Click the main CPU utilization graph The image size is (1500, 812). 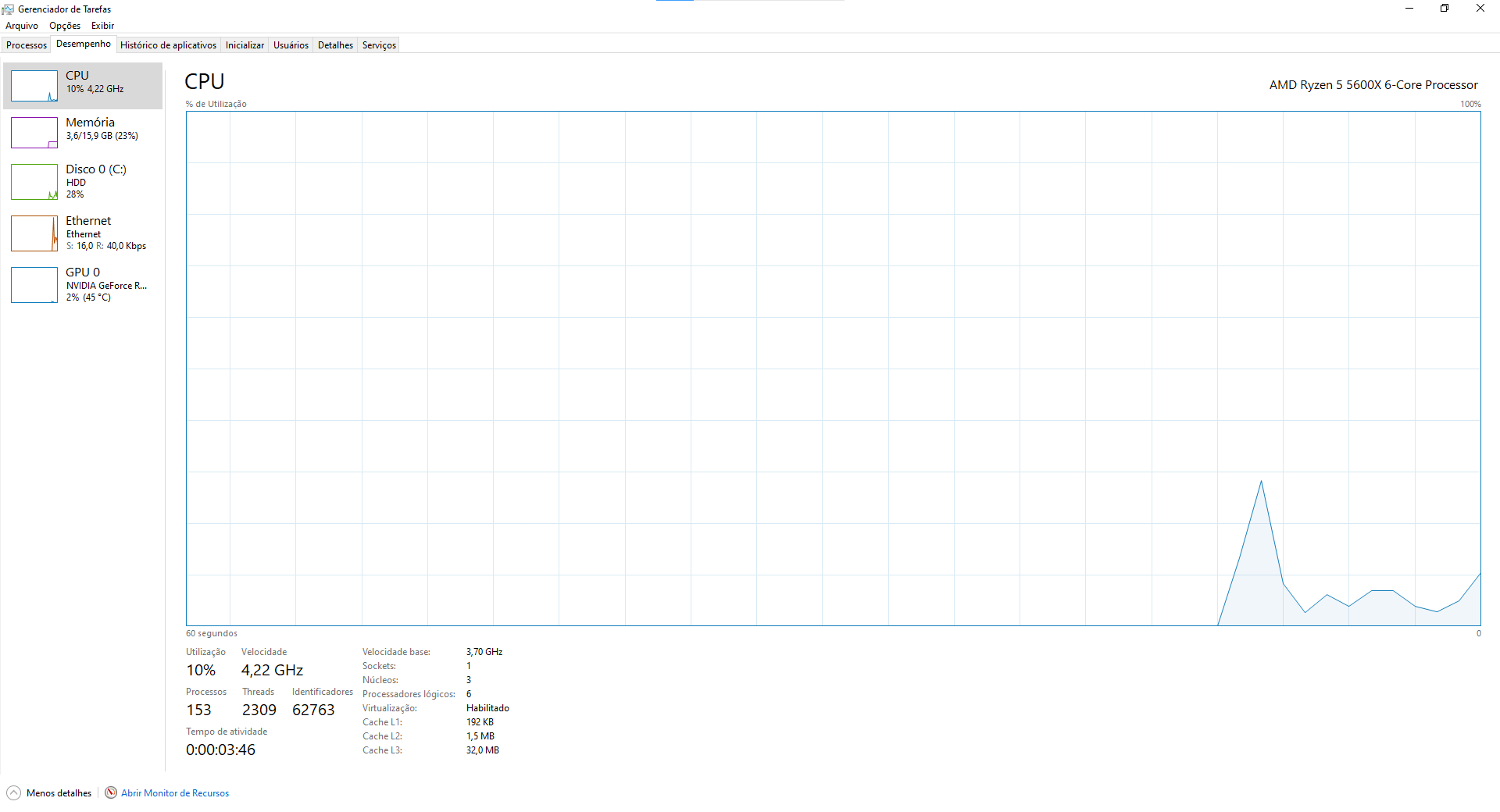click(x=833, y=369)
